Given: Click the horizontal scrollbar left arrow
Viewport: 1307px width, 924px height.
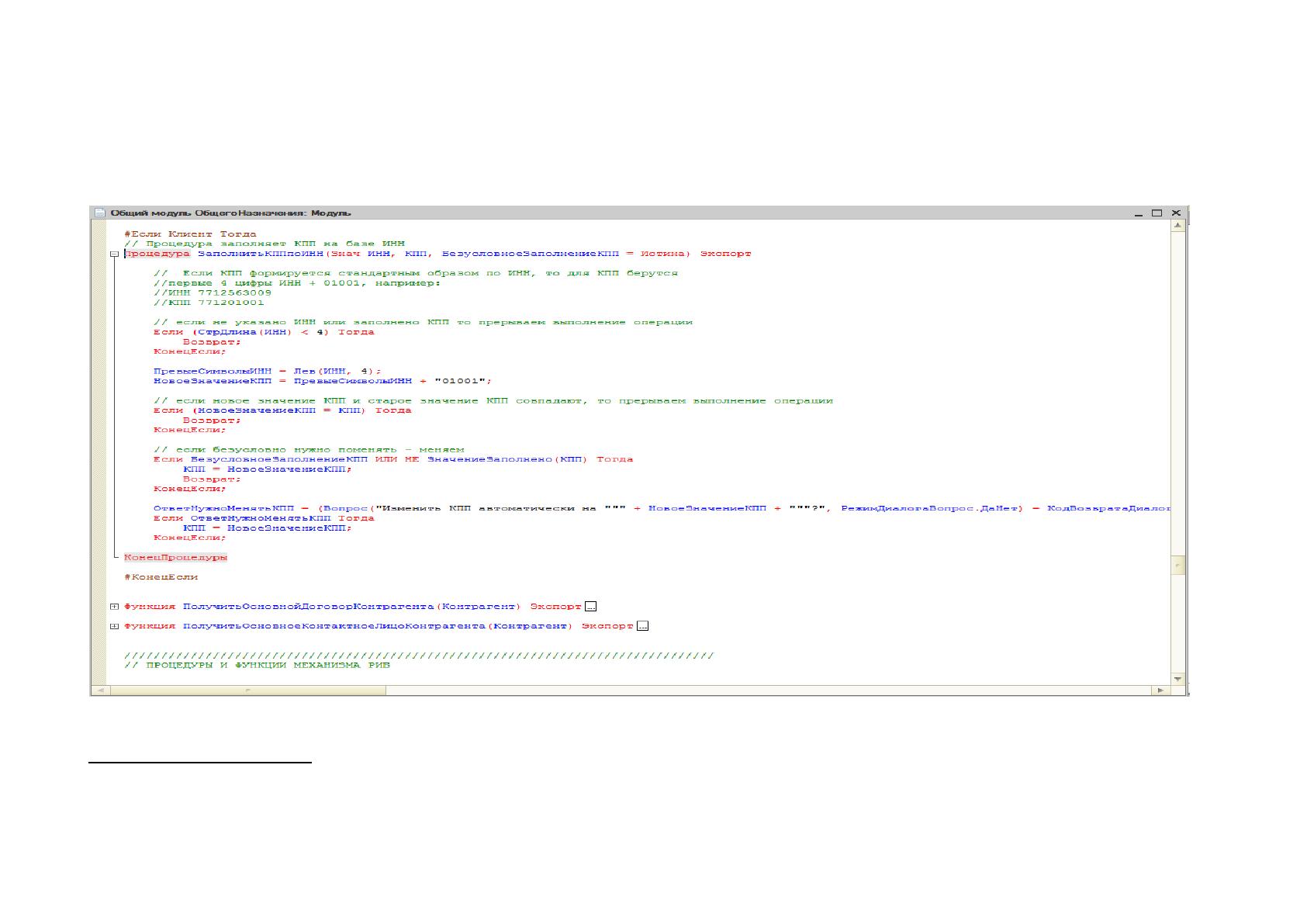Looking at the screenshot, I should pos(100,690).
